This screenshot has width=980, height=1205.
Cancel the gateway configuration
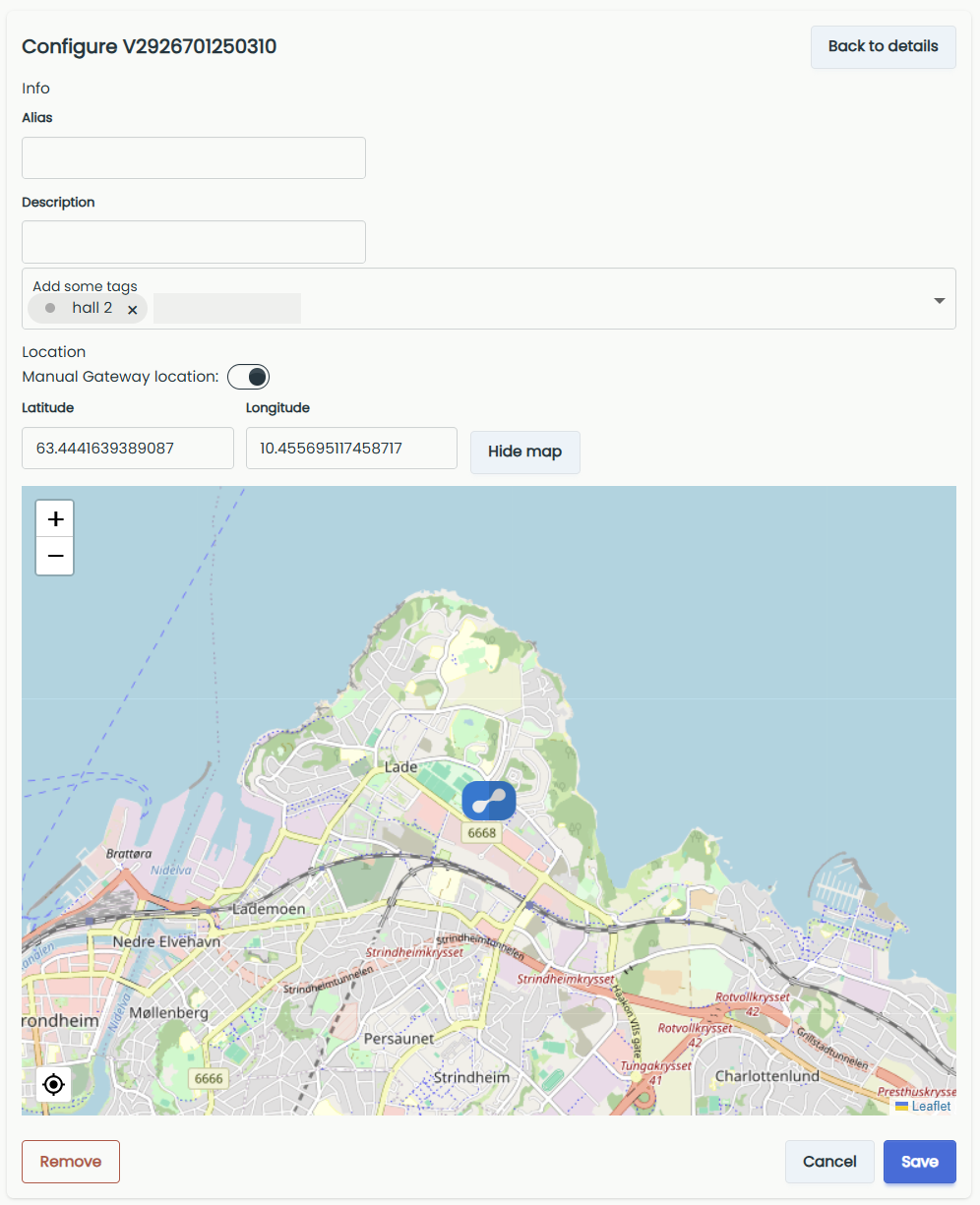coord(829,1162)
